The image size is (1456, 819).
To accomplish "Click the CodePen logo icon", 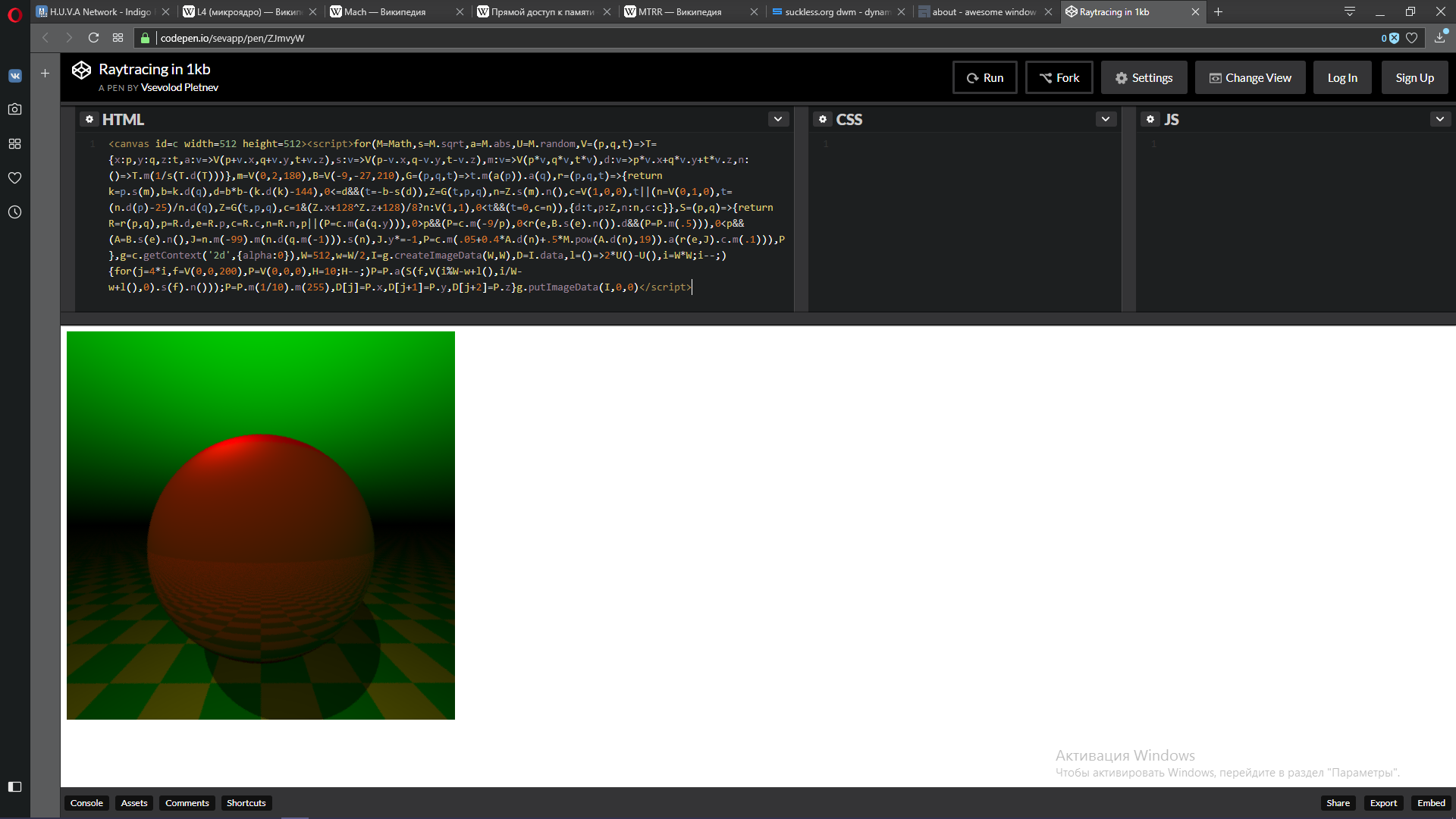I will (81, 71).
